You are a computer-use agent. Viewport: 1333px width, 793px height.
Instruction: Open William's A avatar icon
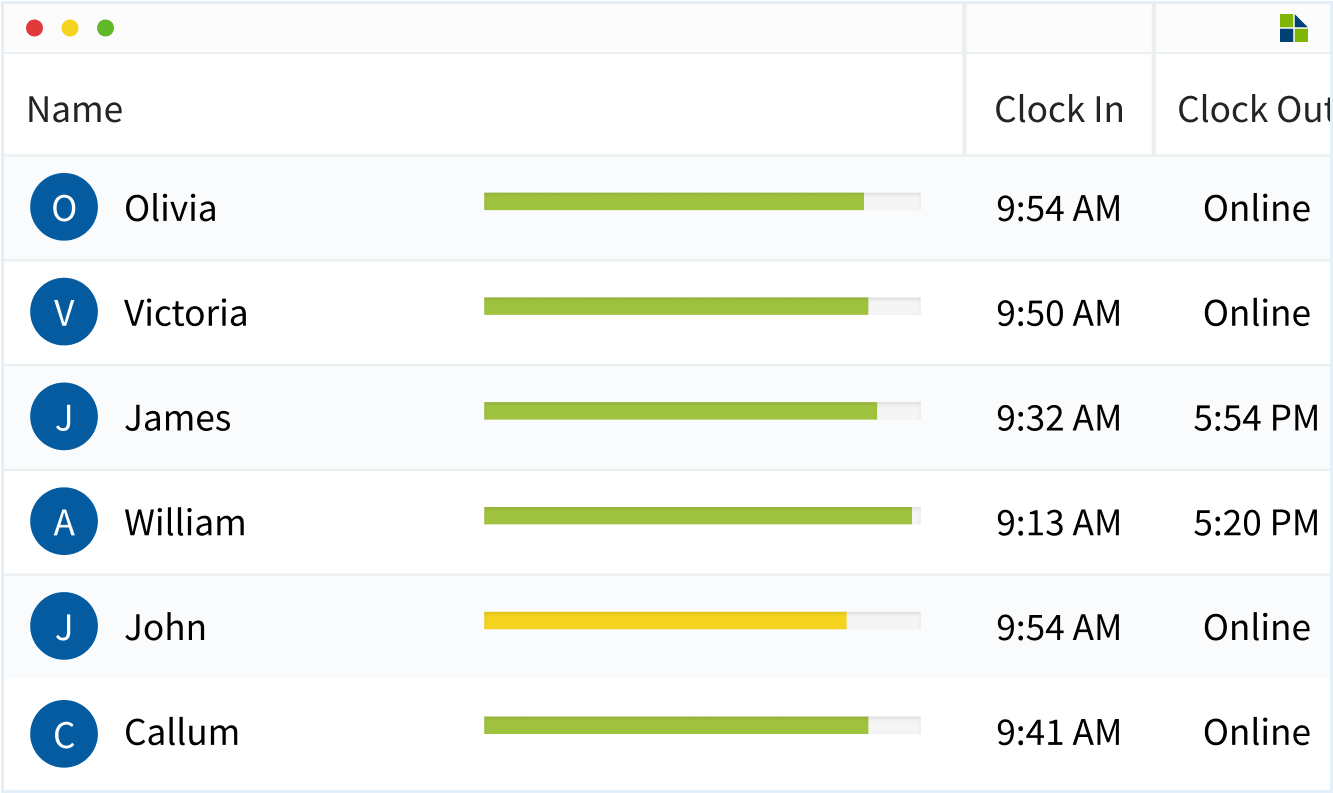[64, 522]
